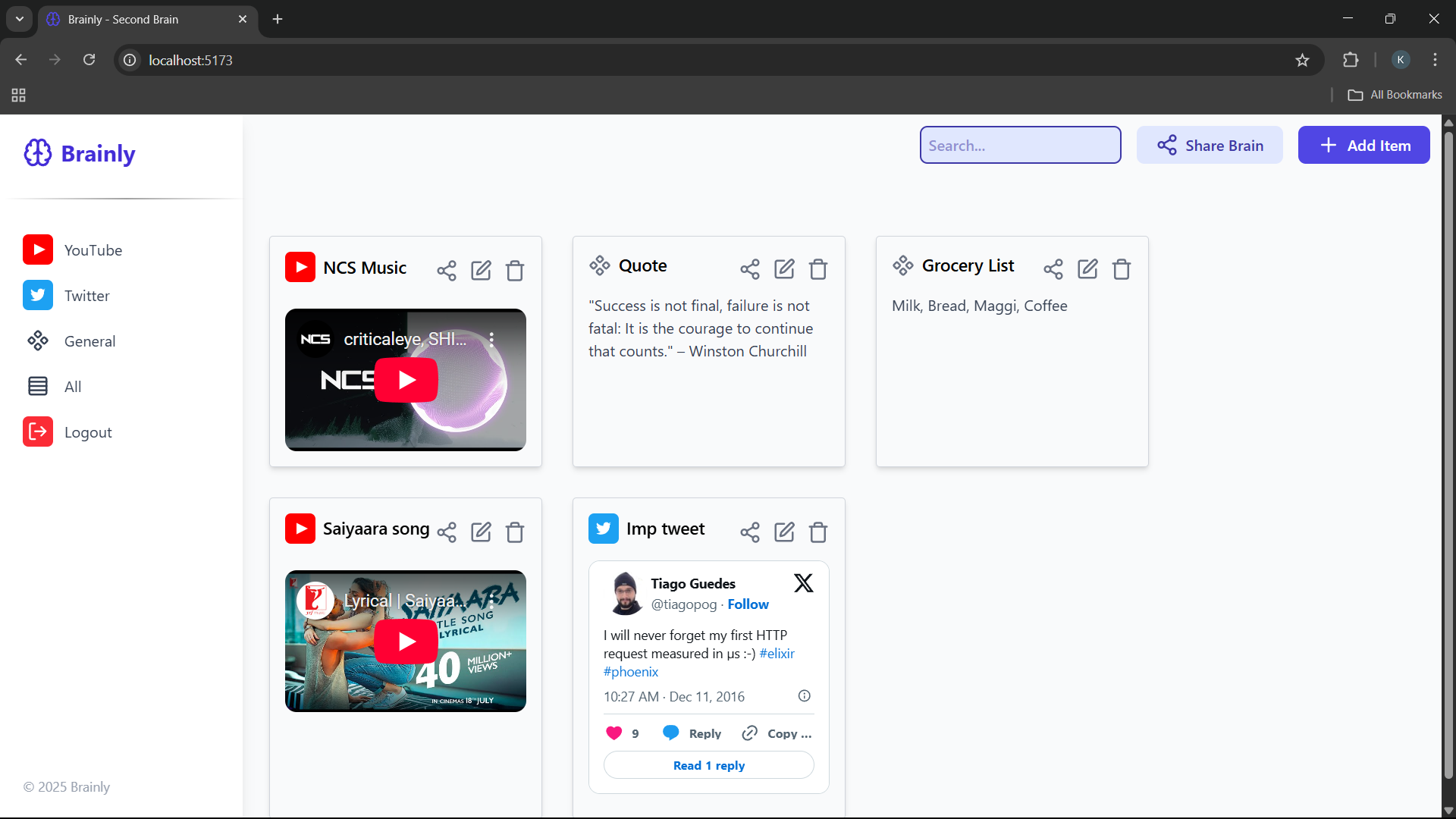Image resolution: width=1456 pixels, height=819 pixels.
Task: Share the NCS Music card
Action: click(447, 271)
